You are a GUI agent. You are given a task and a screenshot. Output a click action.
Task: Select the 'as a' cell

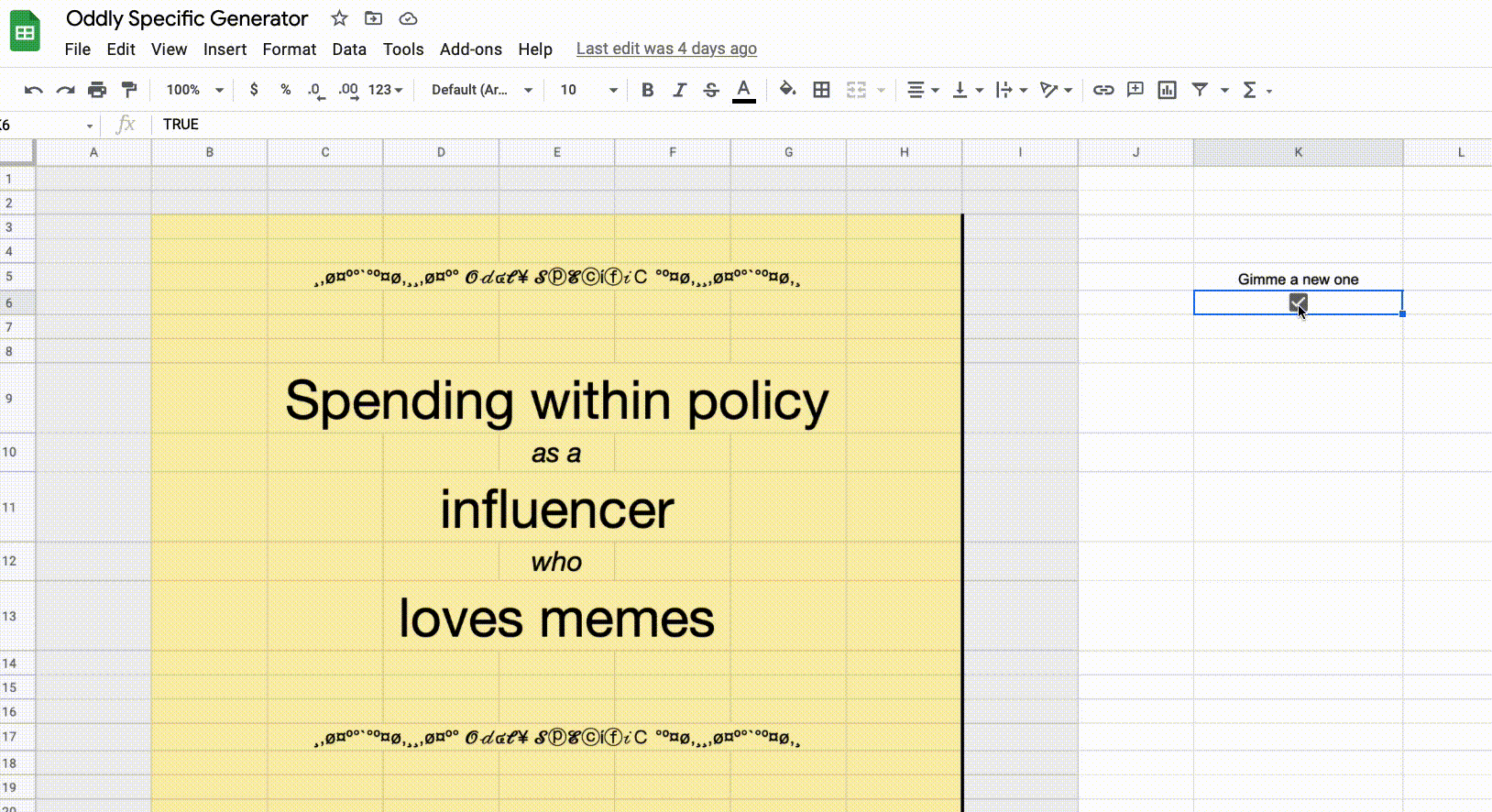click(557, 454)
